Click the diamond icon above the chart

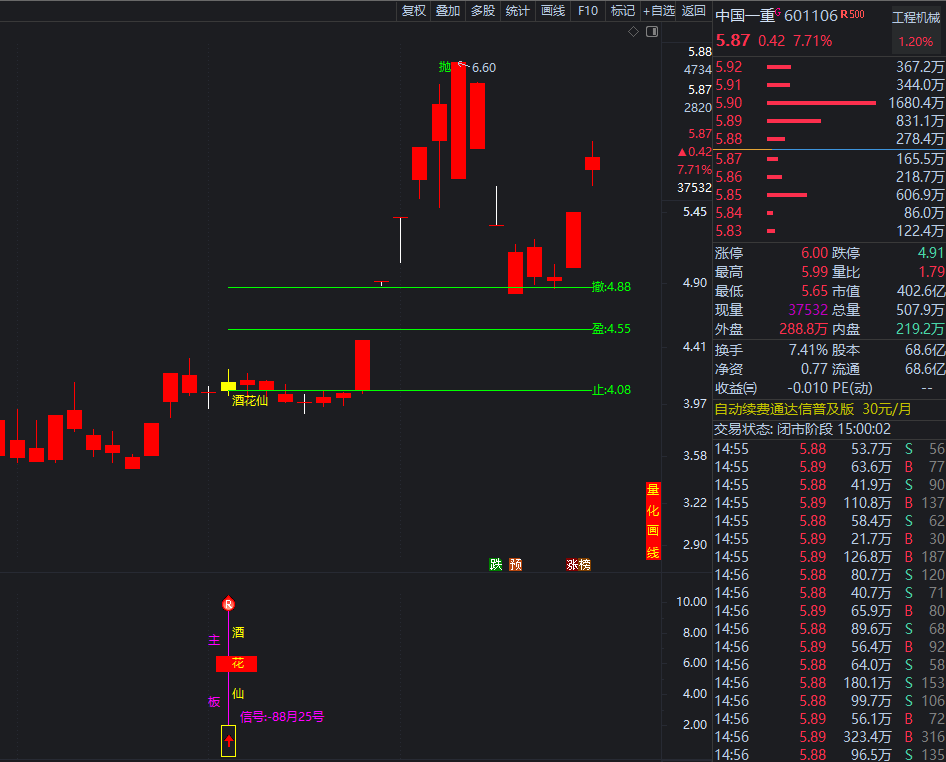[633, 32]
